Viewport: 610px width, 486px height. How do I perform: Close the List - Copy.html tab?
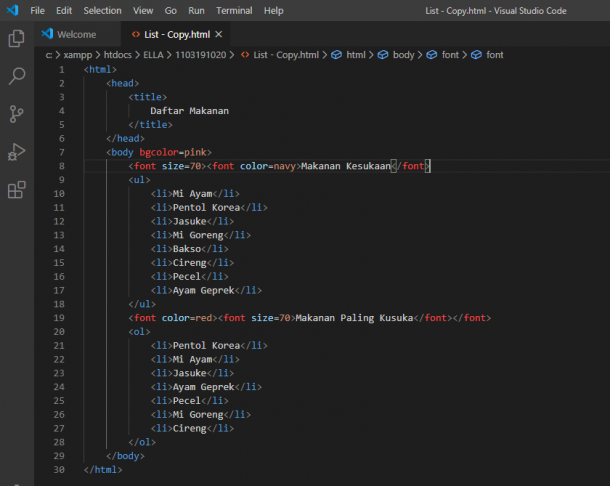[219, 34]
